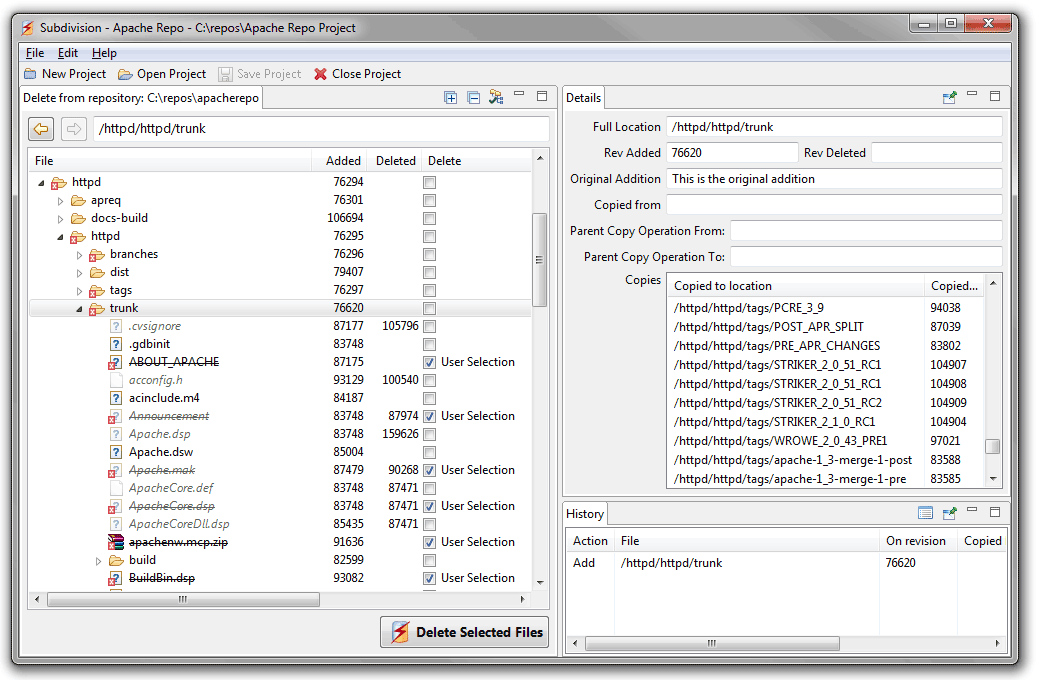
Task: Click the Copied to location column header
Action: point(795,286)
